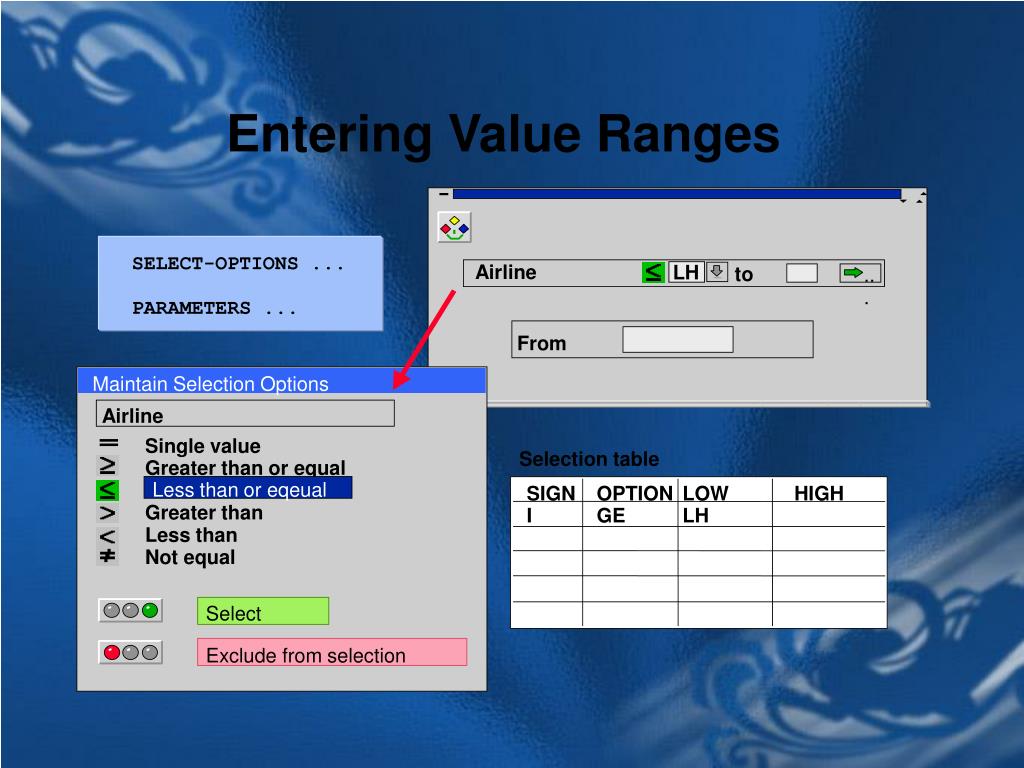The width and height of the screenshot is (1024, 768).
Task: Click the OPTION column header
Action: click(x=634, y=492)
